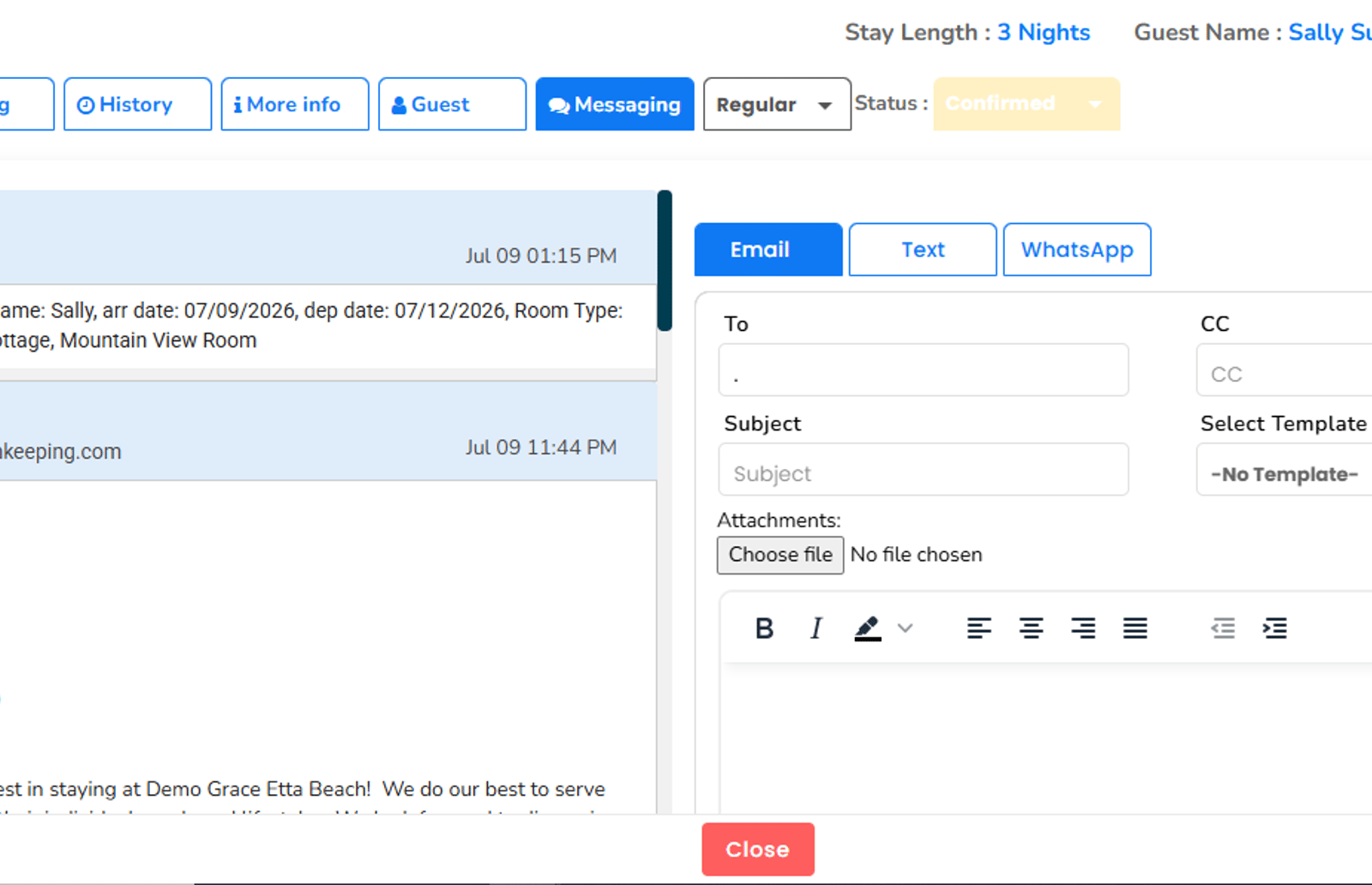Screen dimensions: 1372x885
Task: Click guest name Sally link
Action: click(1329, 33)
